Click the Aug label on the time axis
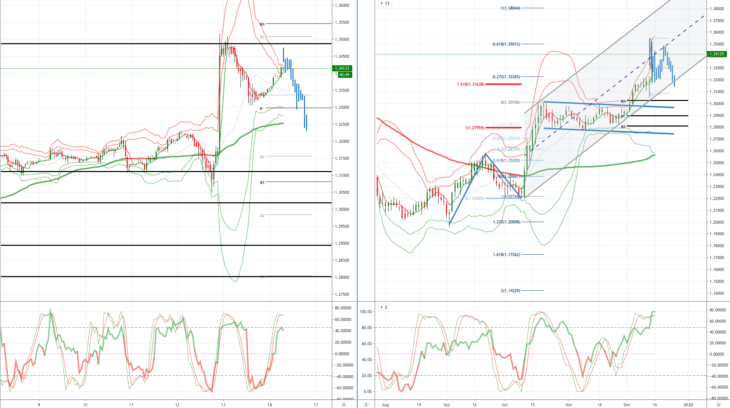This screenshot has height=408, width=730. click(385, 405)
